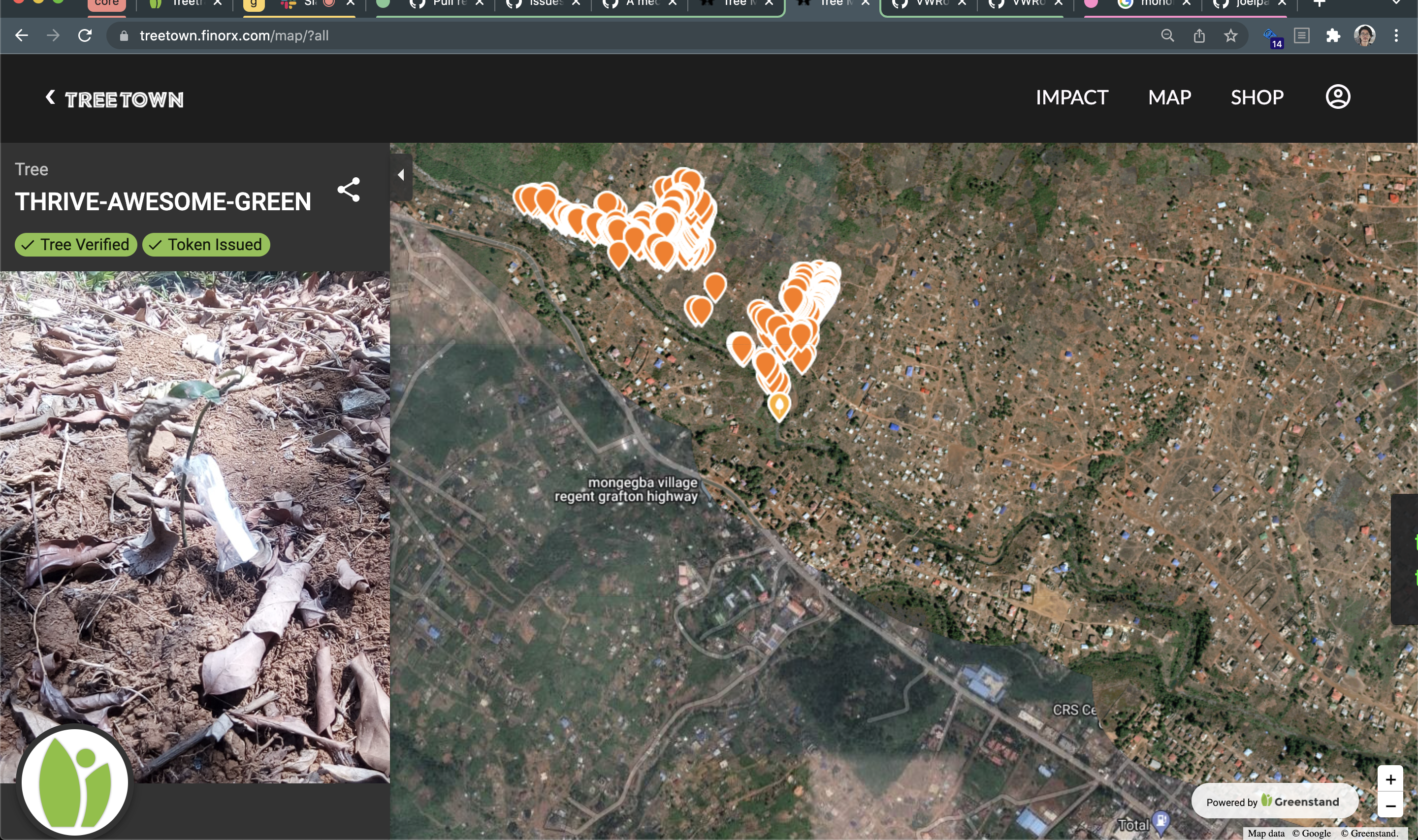The height and width of the screenshot is (840, 1418).
Task: Click the Map data attribution text
Action: pyautogui.click(x=1266, y=833)
